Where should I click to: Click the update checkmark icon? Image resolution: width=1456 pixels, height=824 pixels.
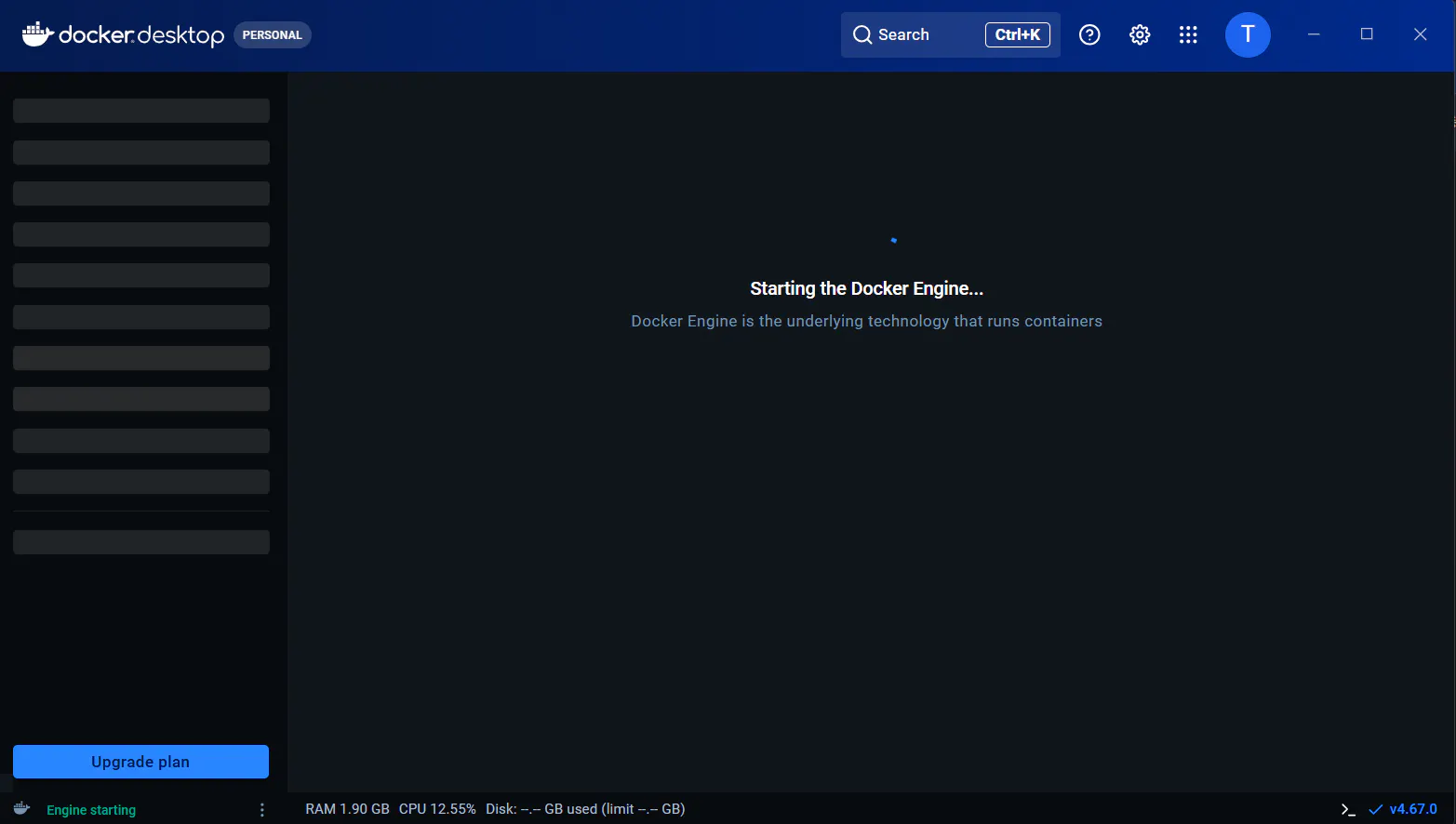(1375, 810)
